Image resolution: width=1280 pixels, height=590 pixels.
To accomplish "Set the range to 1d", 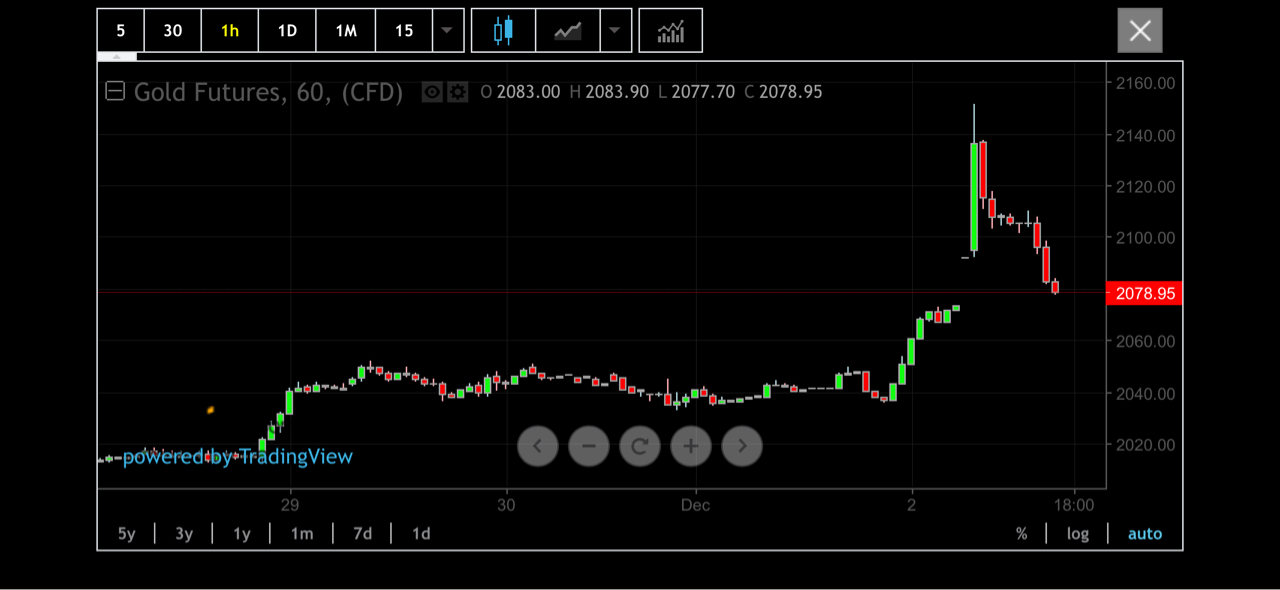I will [x=421, y=533].
